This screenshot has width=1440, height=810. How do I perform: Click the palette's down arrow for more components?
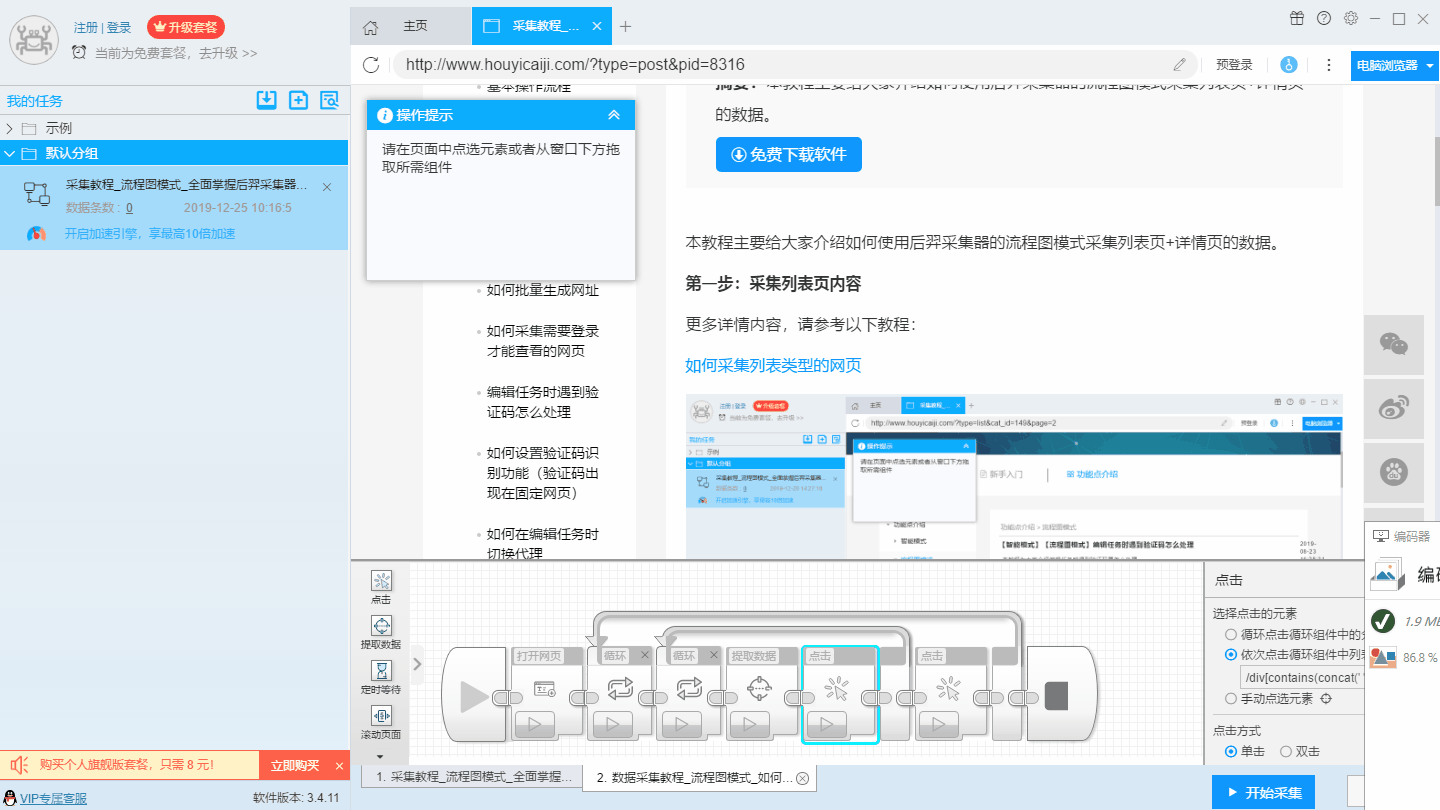pos(380,756)
